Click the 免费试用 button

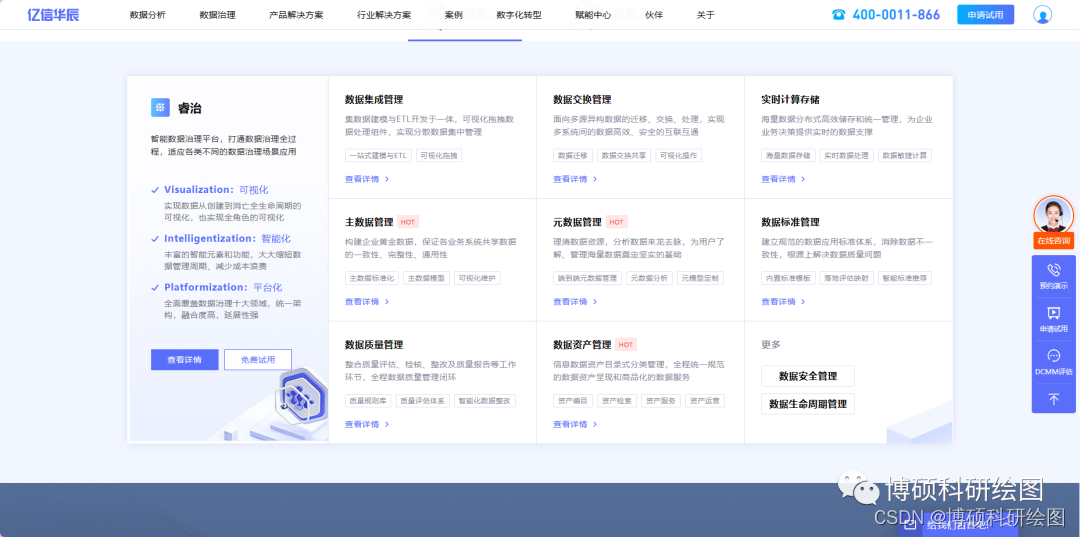click(258, 359)
